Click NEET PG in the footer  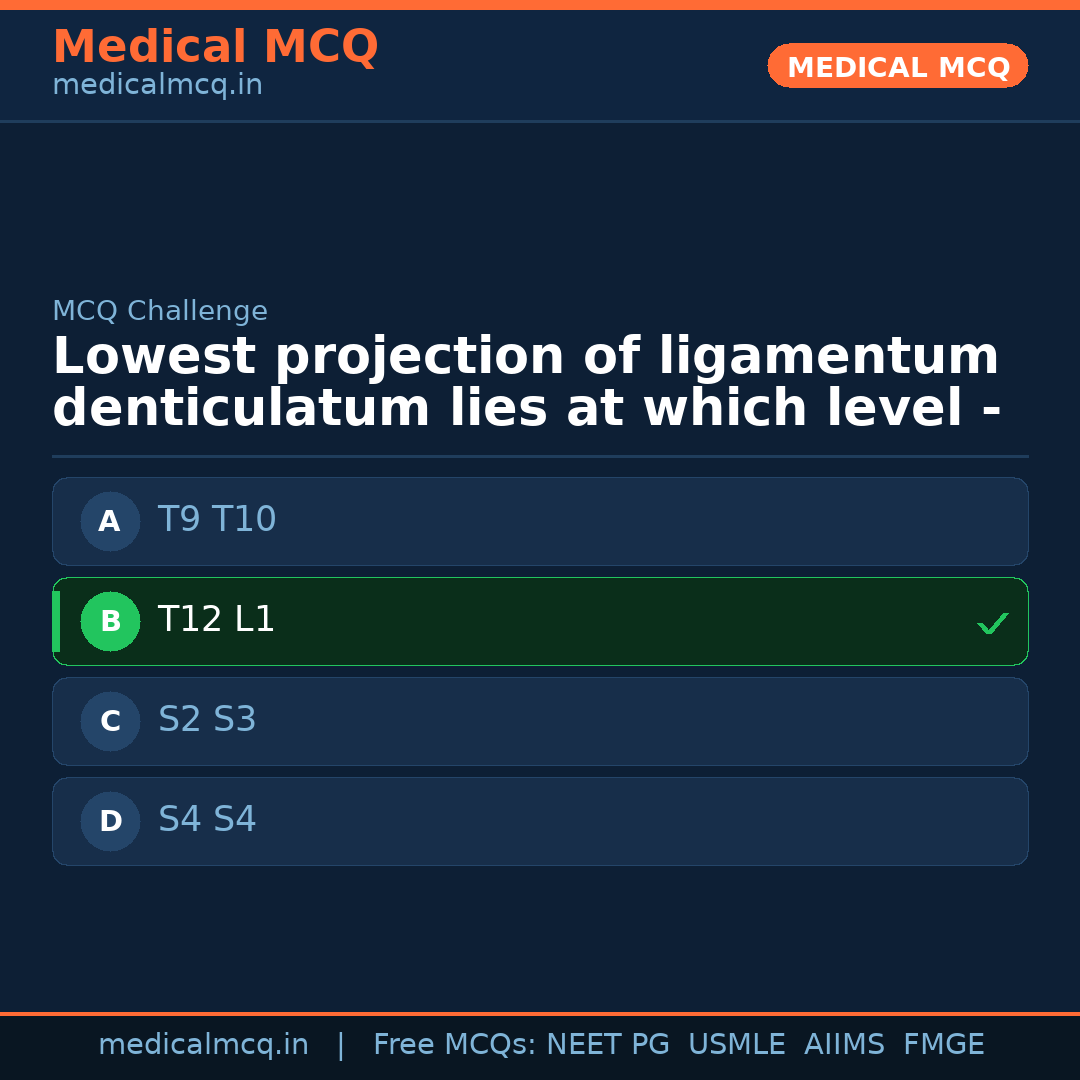(608, 1045)
